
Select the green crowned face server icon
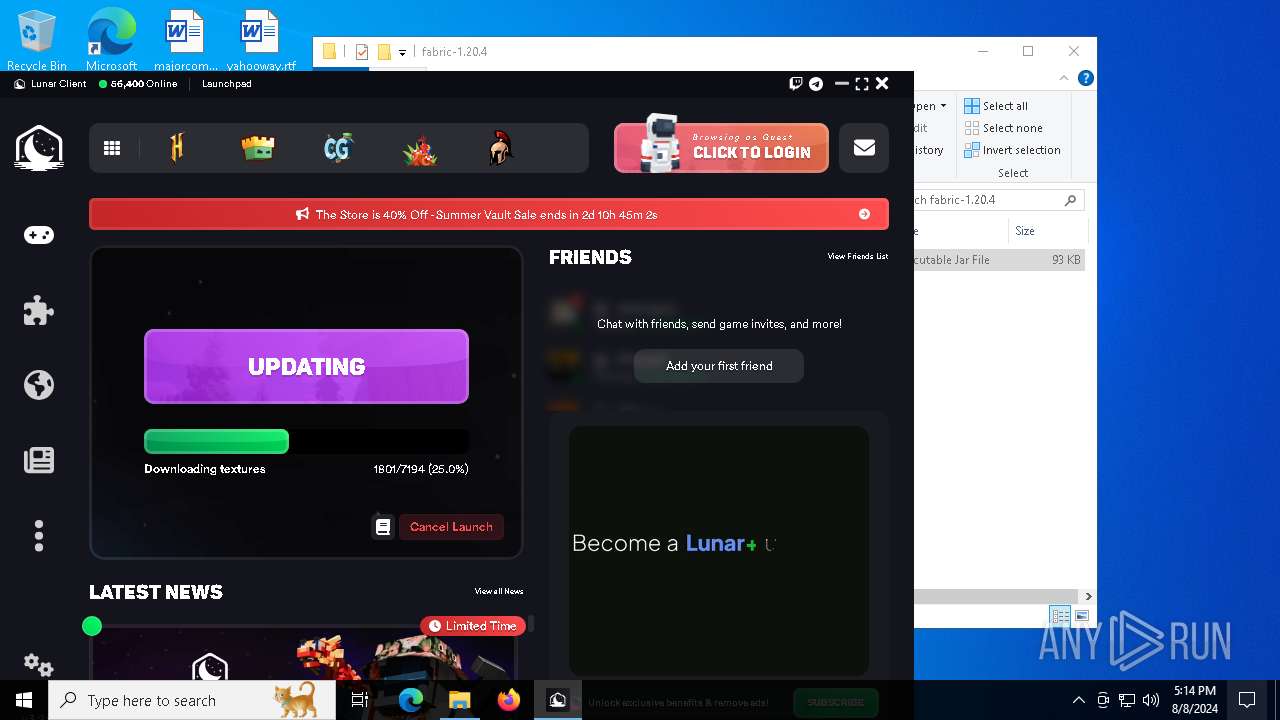[258, 148]
